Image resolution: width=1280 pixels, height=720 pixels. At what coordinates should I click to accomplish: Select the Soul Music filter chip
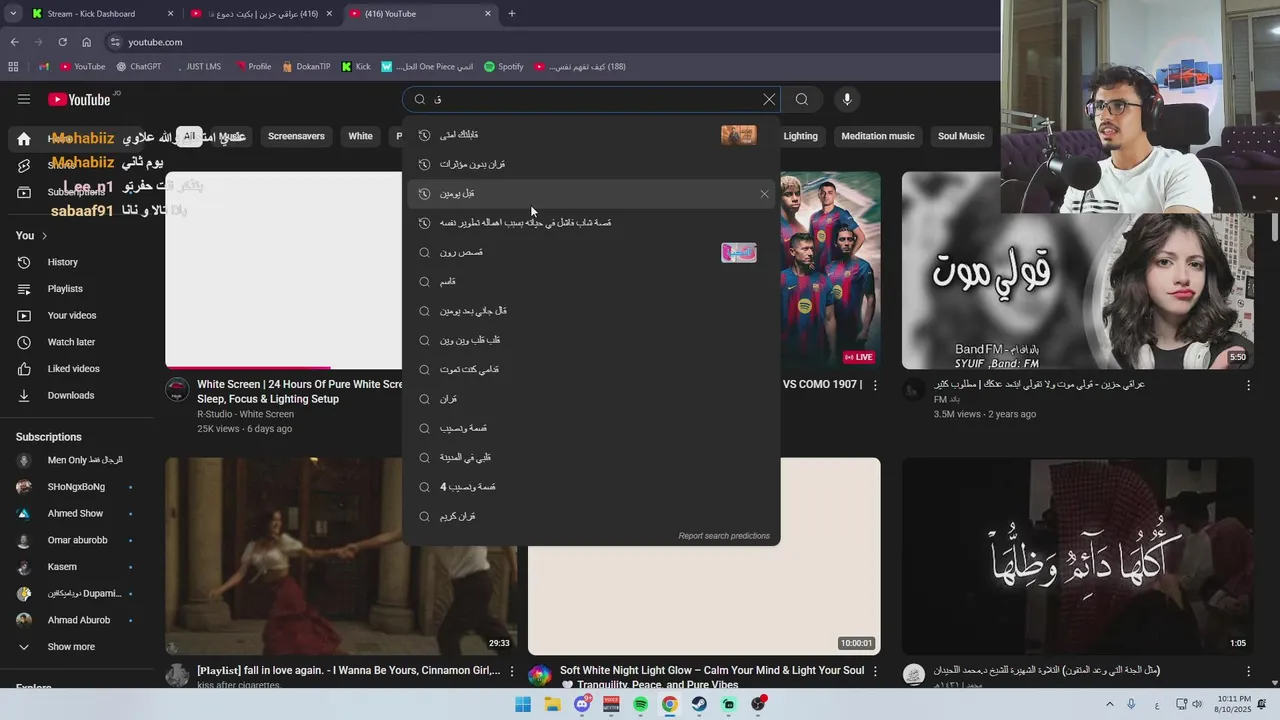tap(961, 136)
